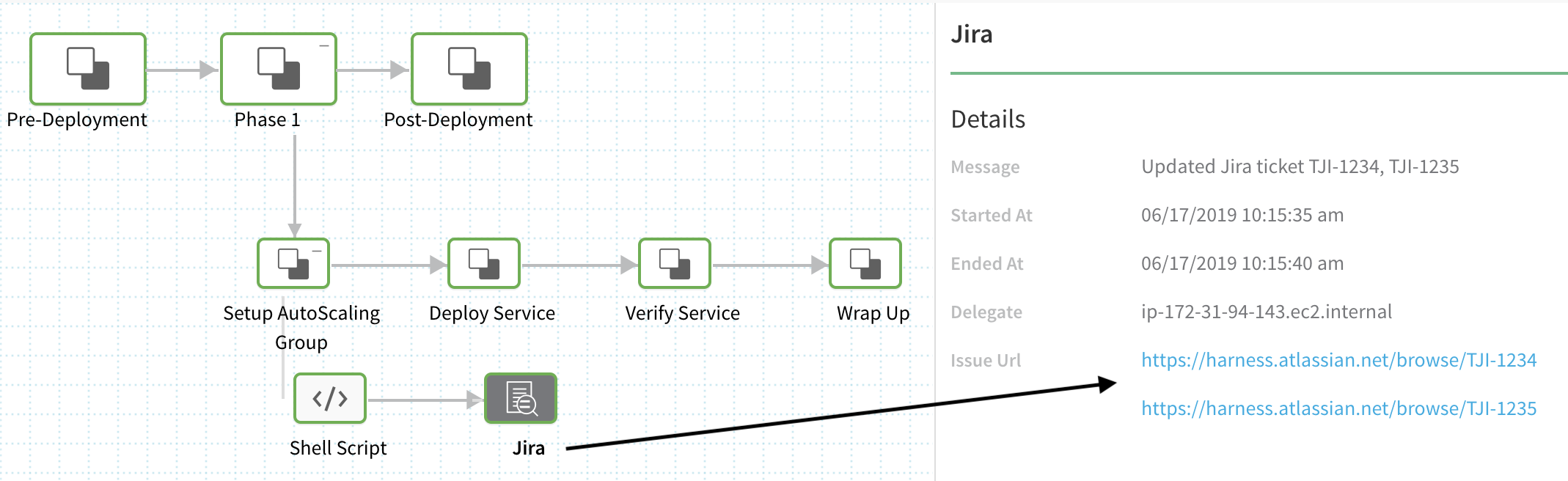
Task: Select the end time '06/17/2019 10:15:40 am'
Action: 1242,263
